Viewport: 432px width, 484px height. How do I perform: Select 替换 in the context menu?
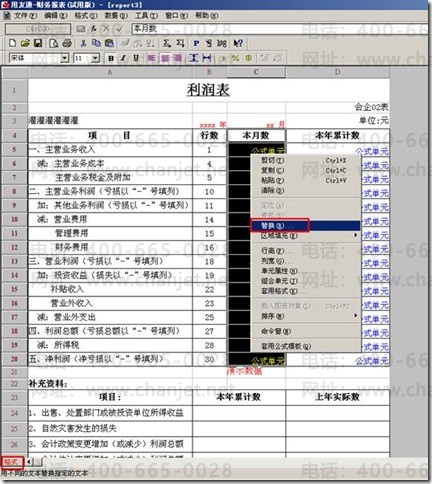pos(305,226)
